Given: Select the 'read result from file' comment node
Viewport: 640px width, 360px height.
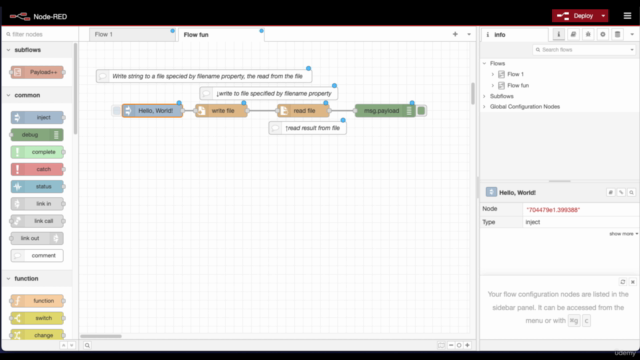Looking at the screenshot, I should (307, 128).
